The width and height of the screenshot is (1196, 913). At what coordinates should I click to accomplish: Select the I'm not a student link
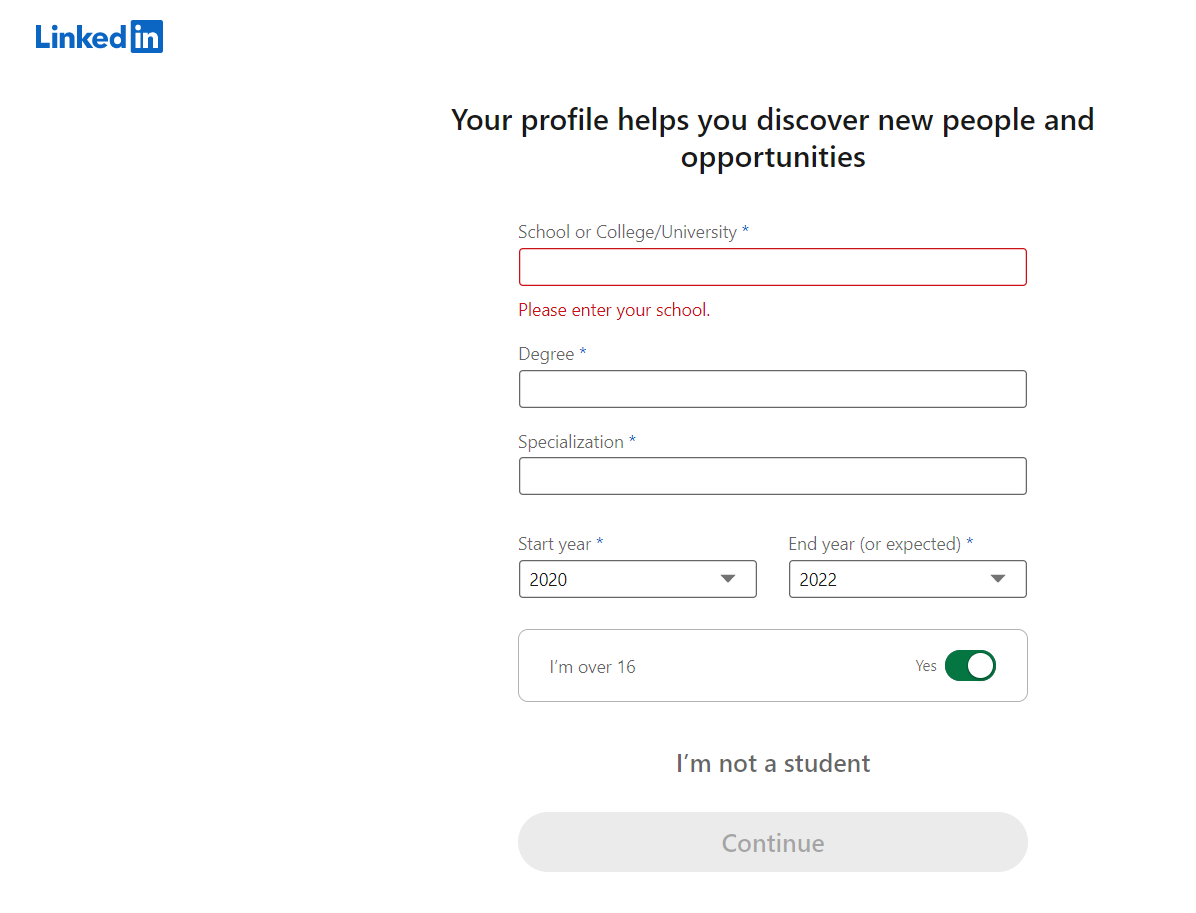[773, 763]
